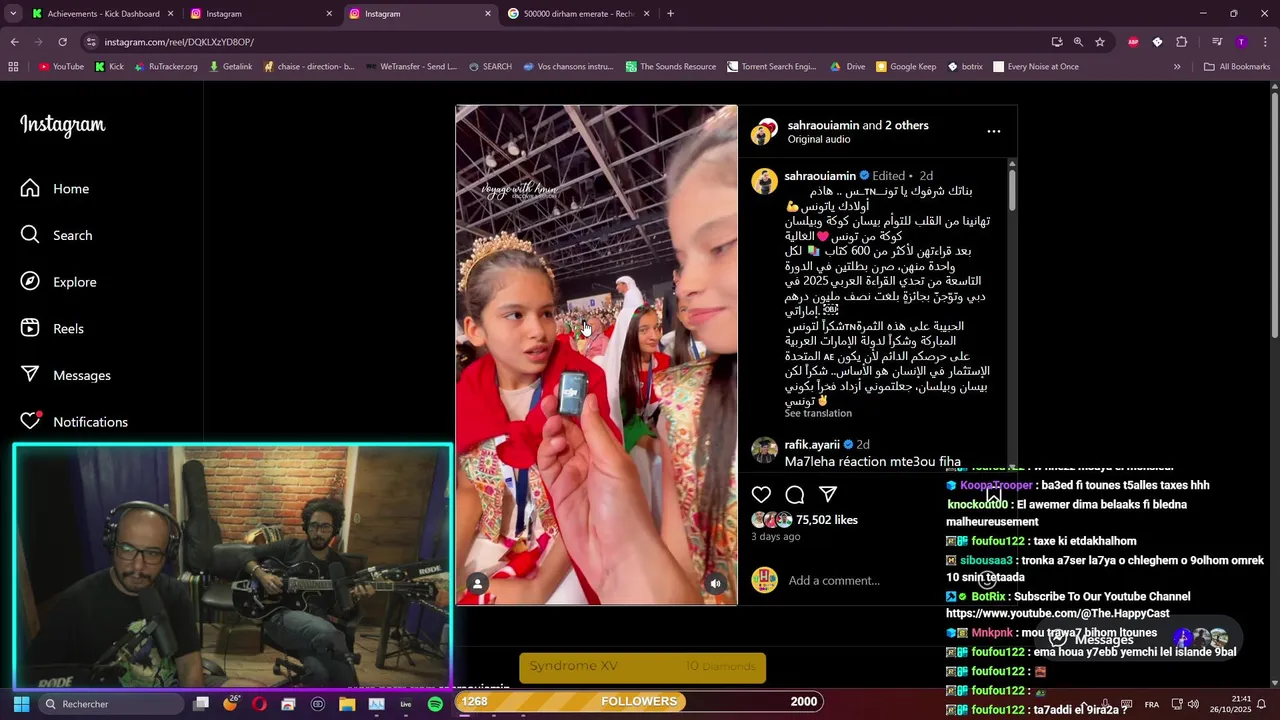
Task: Like the reel with the heart icon
Action: 761,494
